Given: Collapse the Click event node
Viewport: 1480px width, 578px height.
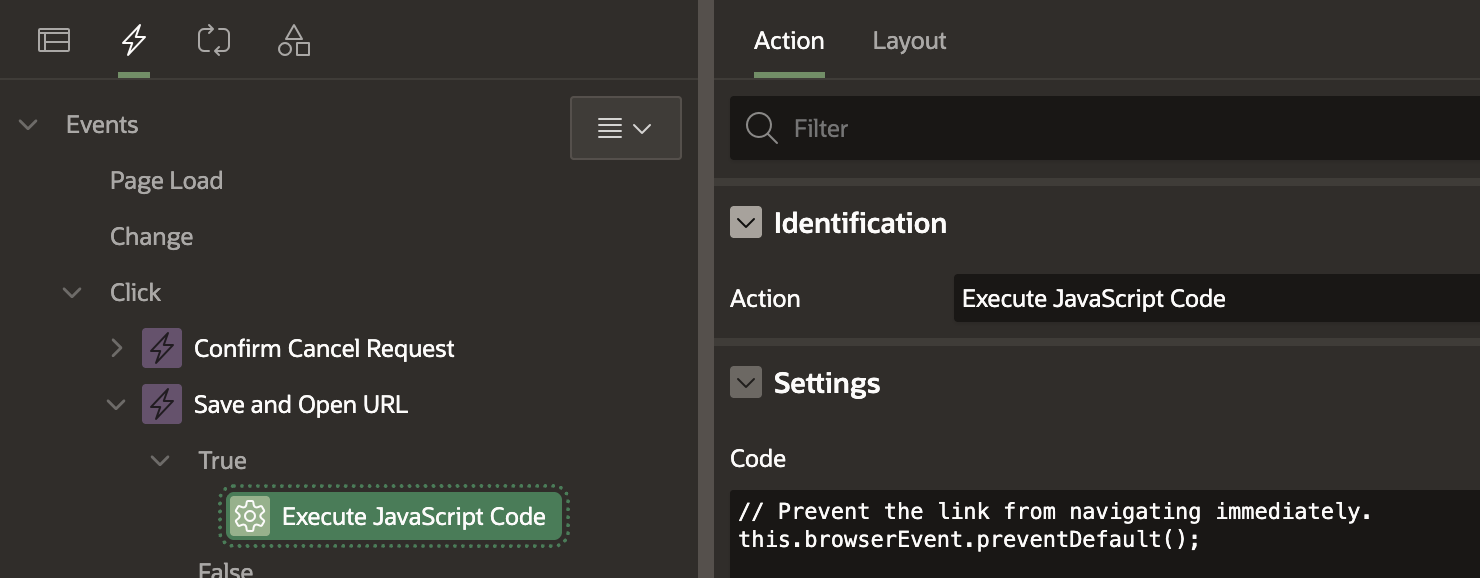Looking at the screenshot, I should pos(73,293).
